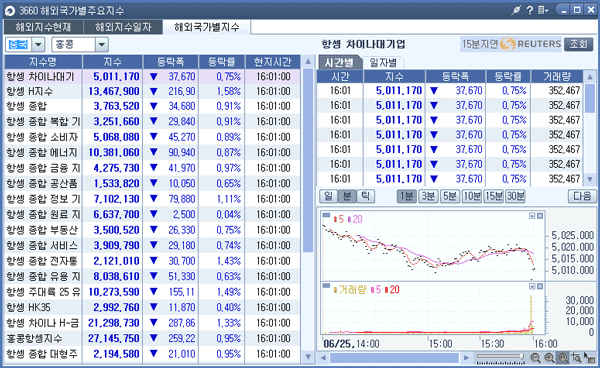Click the 다음 next button

582,196
